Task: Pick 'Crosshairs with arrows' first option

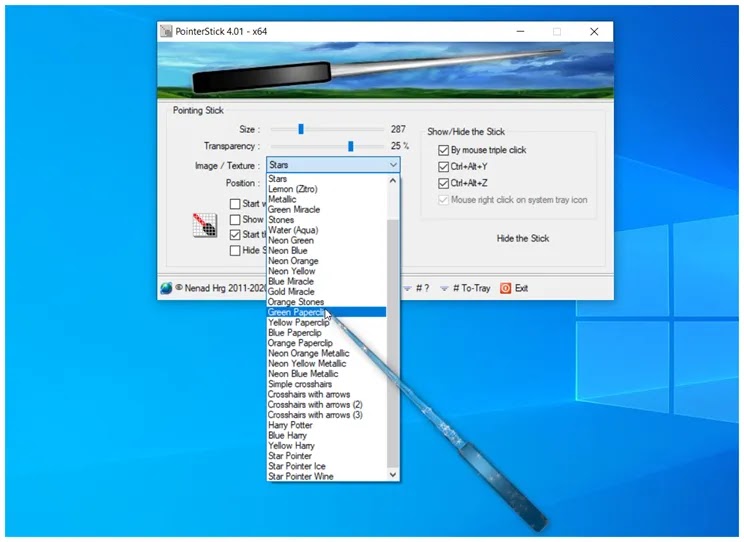Action: pyautogui.click(x=326, y=395)
